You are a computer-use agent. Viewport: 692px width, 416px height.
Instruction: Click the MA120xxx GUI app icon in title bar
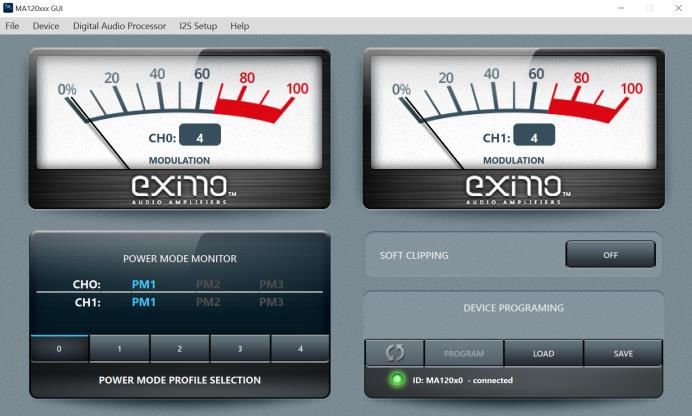(x=8, y=8)
